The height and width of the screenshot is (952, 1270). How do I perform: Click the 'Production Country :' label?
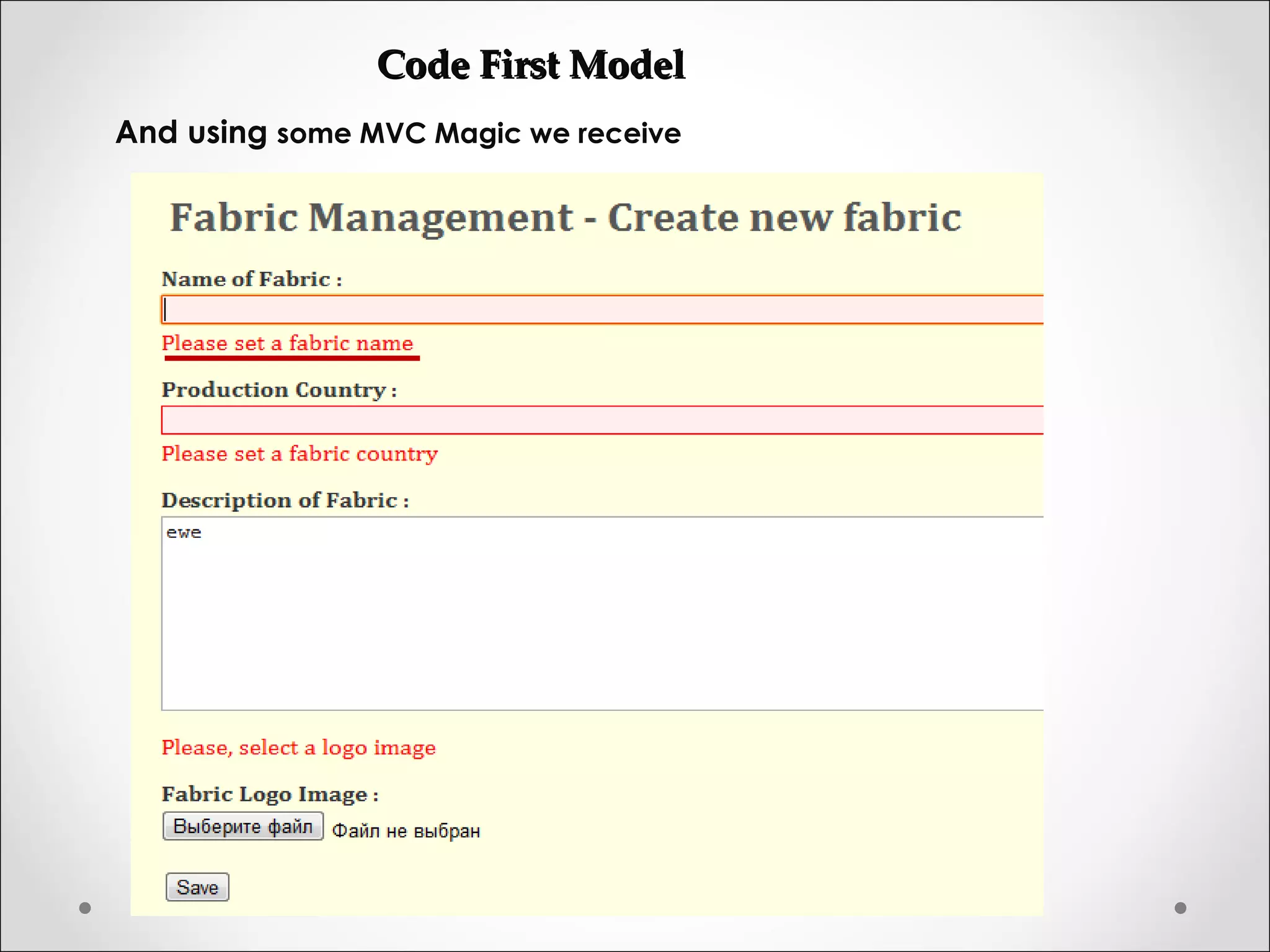pos(279,390)
